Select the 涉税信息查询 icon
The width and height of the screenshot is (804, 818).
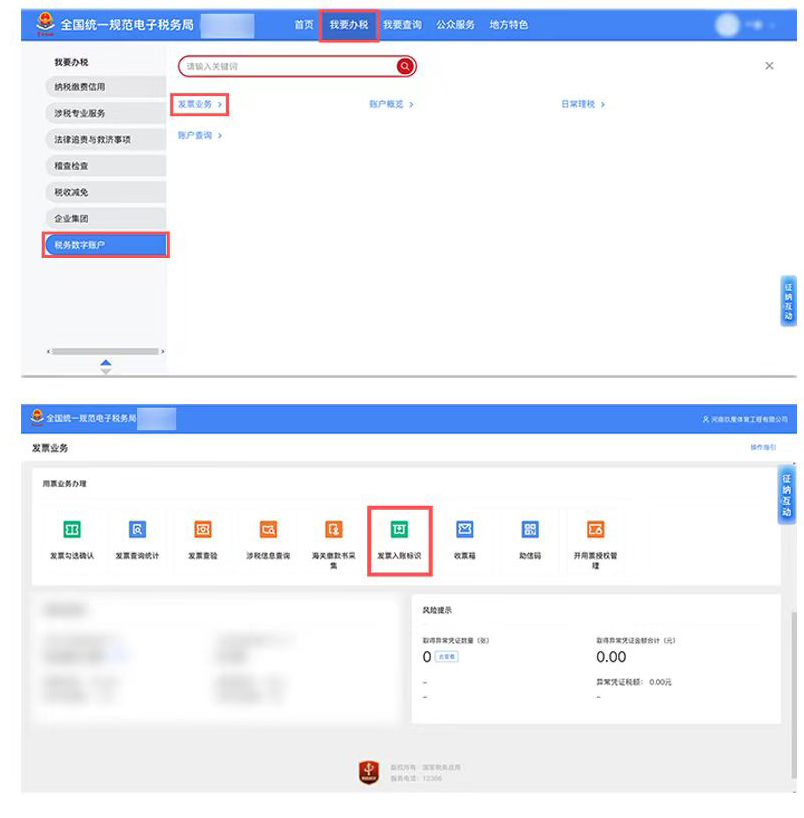click(x=268, y=530)
